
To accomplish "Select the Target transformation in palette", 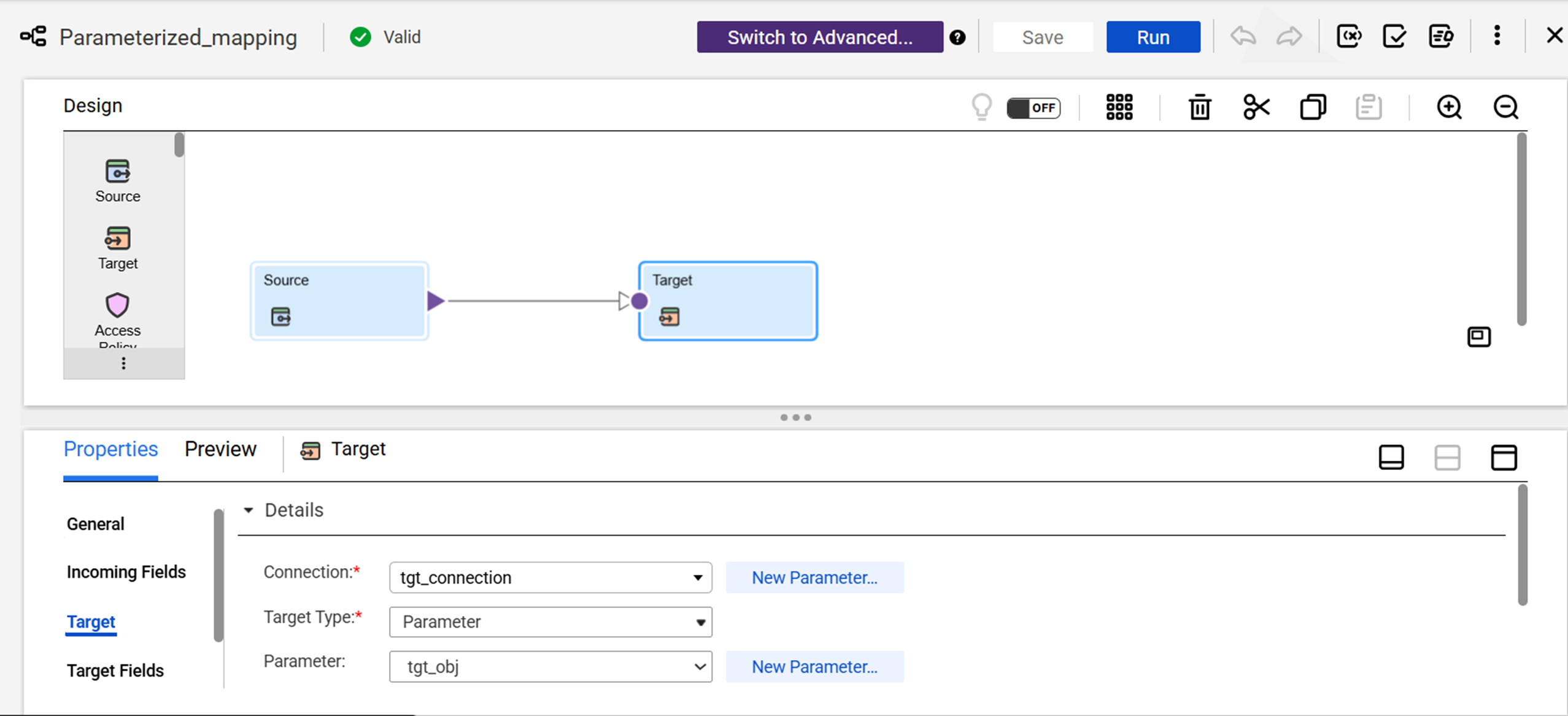I will click(118, 248).
